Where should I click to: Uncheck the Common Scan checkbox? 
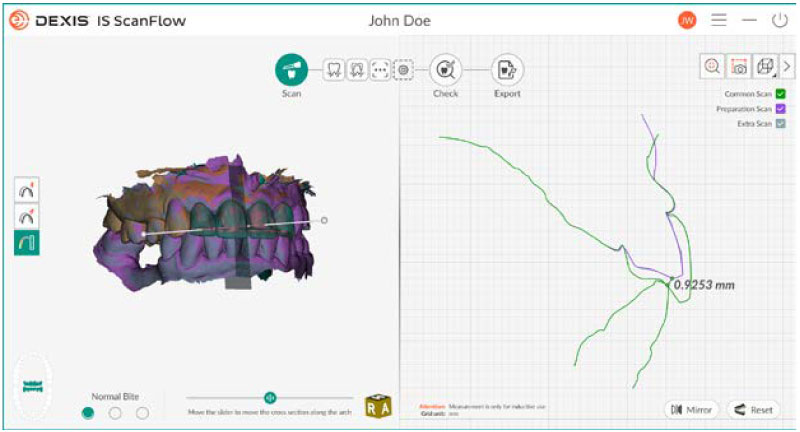pyautogui.click(x=780, y=94)
